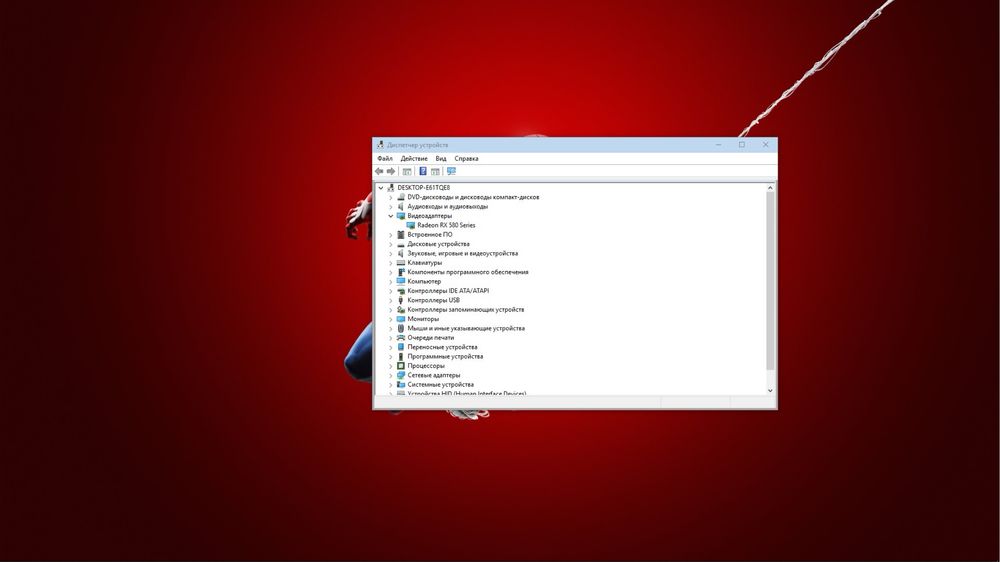Click the mouse icon beside Мыши
1000x562 pixels.
click(401, 329)
